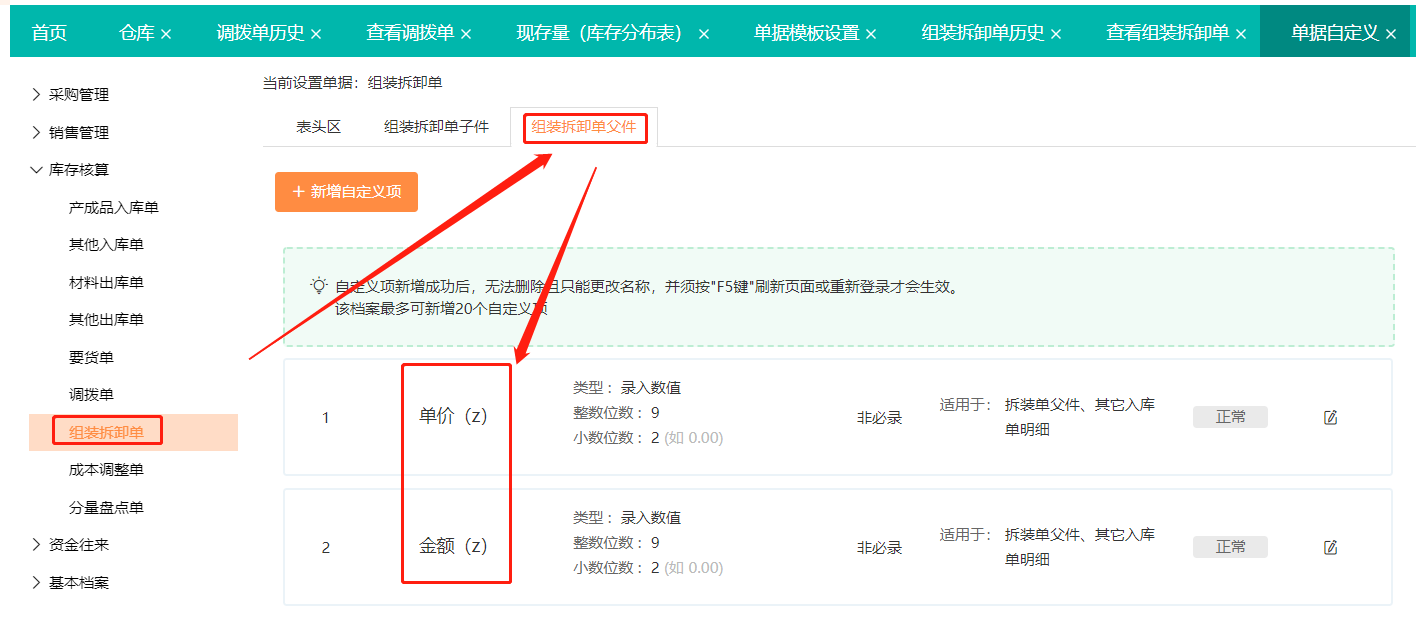This screenshot has width=1416, height=635.
Task: Click edit icon for 金额(z) row
Action: coord(1330,547)
